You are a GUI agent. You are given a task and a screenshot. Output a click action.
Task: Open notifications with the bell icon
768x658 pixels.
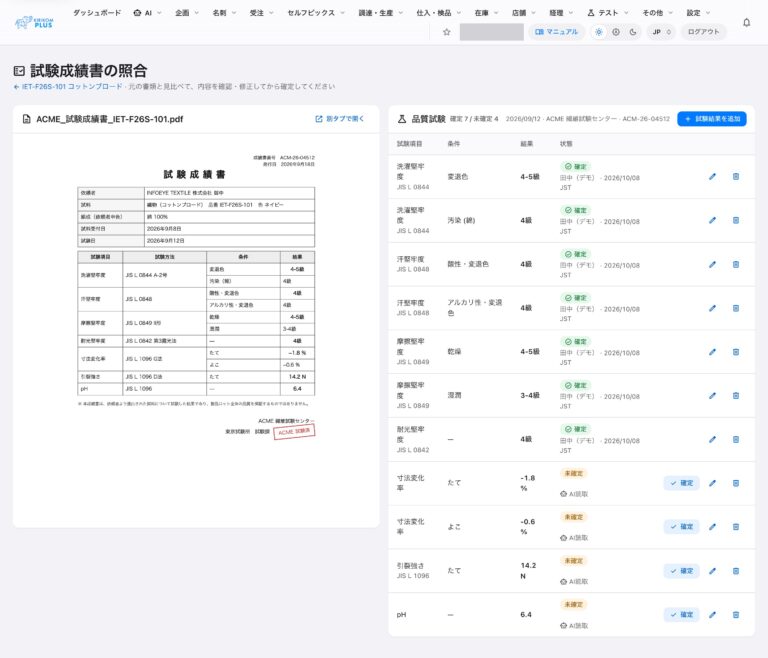click(x=746, y=23)
